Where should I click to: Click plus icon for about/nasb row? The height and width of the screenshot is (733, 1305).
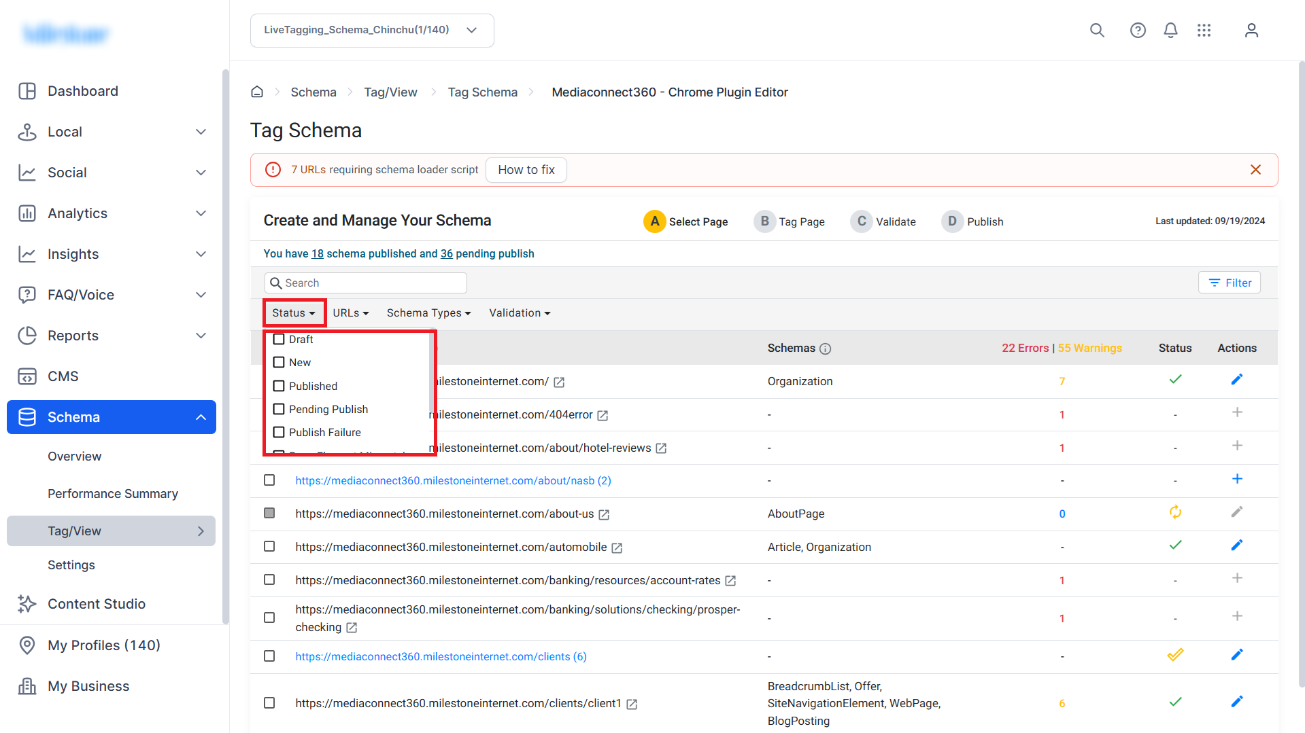pos(1237,479)
